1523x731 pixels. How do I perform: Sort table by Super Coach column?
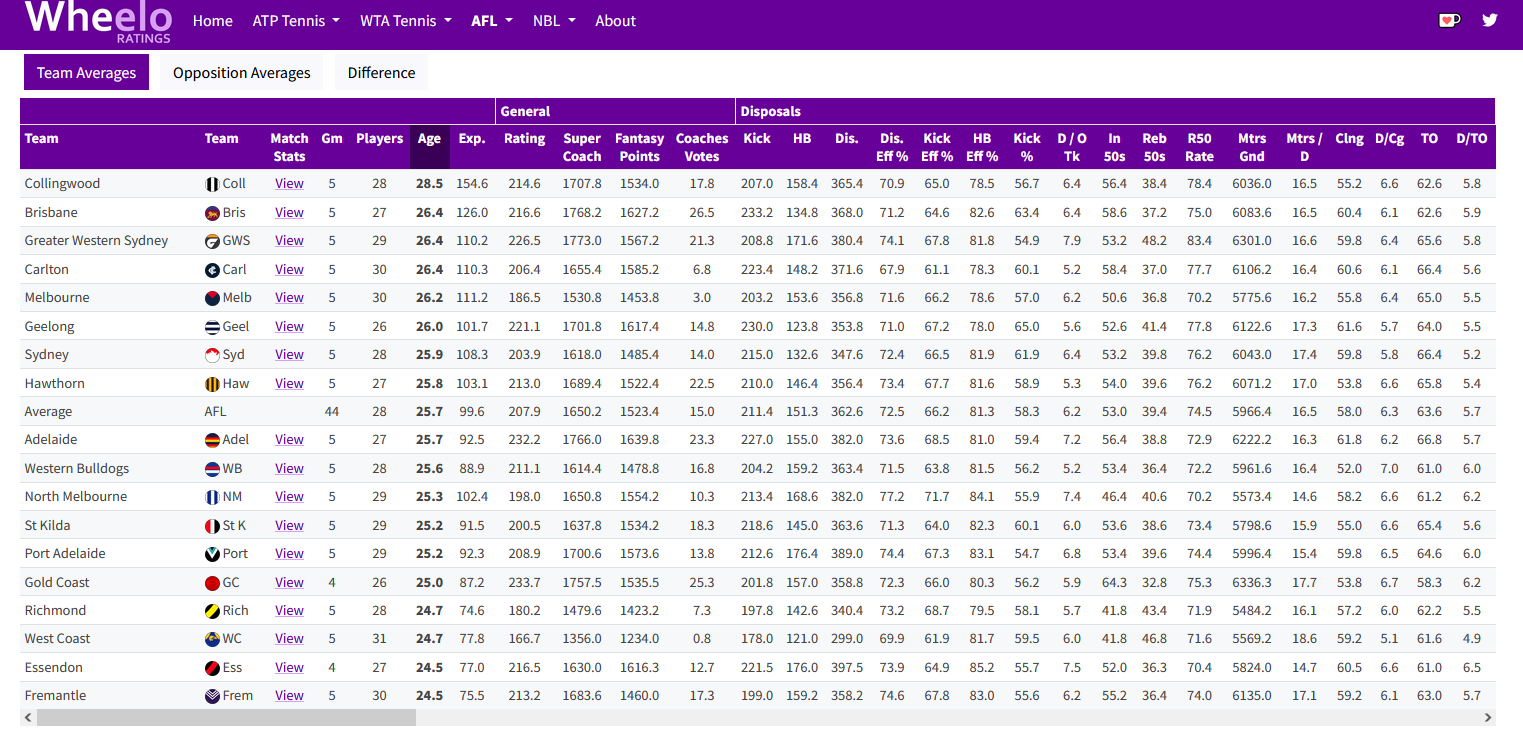(582, 147)
